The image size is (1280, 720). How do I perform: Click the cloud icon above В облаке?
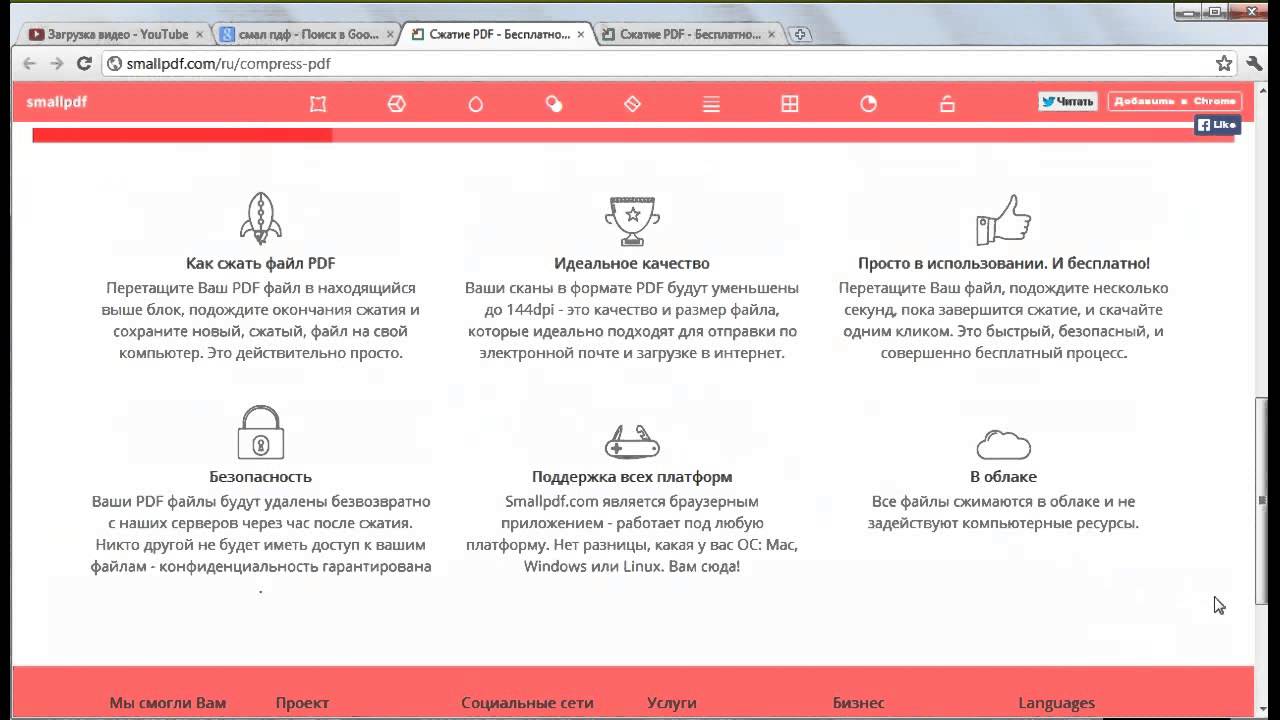[1003, 443]
